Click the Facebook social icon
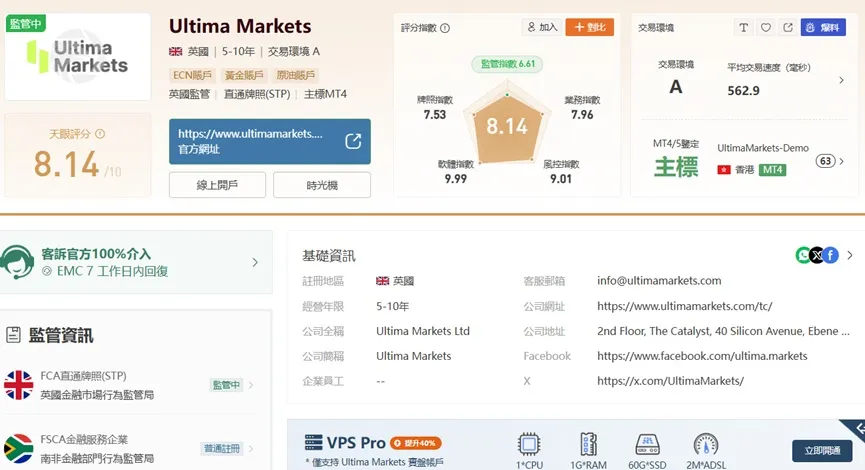The height and width of the screenshot is (470, 865). coord(830,255)
